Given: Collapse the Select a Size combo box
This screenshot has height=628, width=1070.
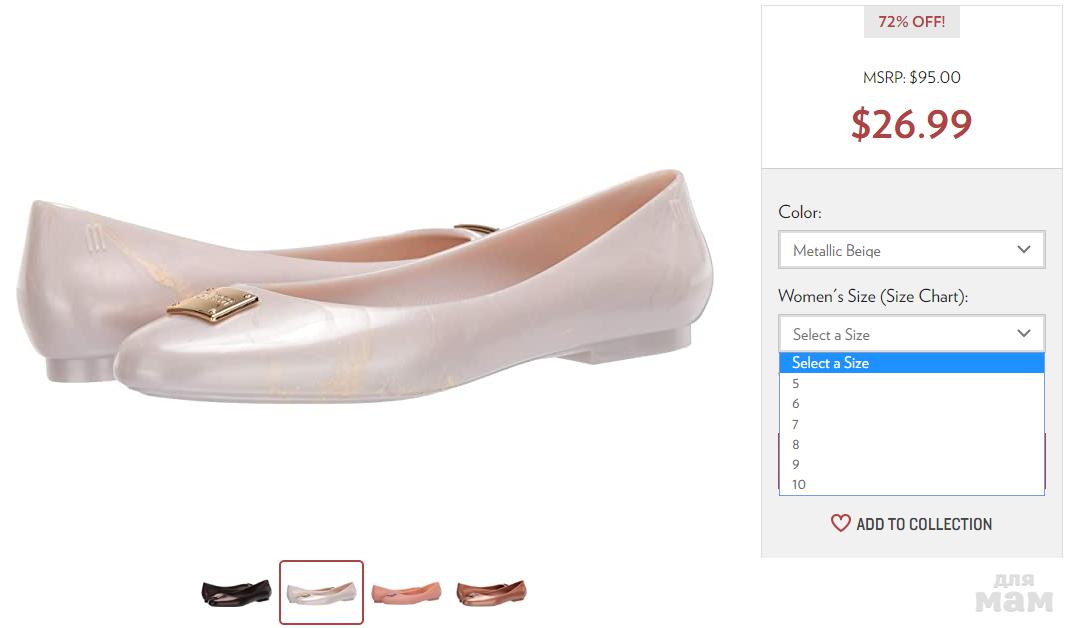Looking at the screenshot, I should click(x=910, y=334).
